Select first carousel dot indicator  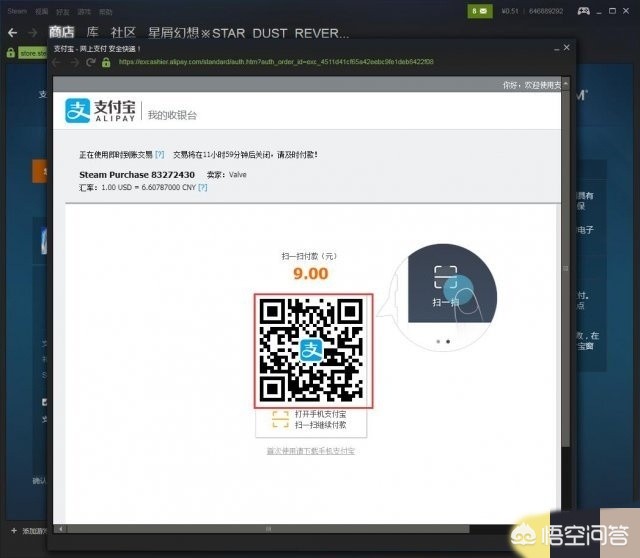point(438,341)
